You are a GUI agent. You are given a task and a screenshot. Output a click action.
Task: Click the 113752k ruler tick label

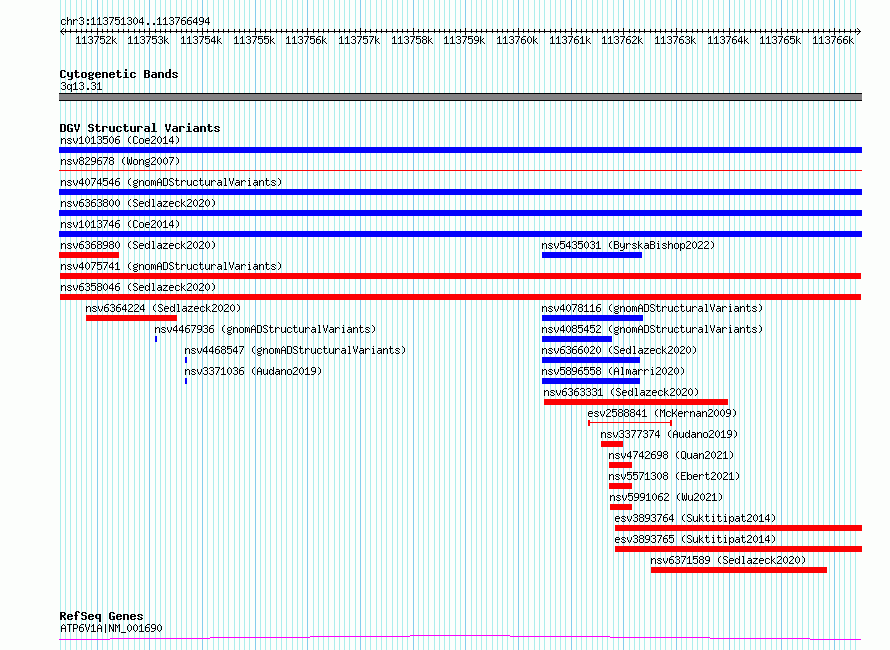coord(96,40)
